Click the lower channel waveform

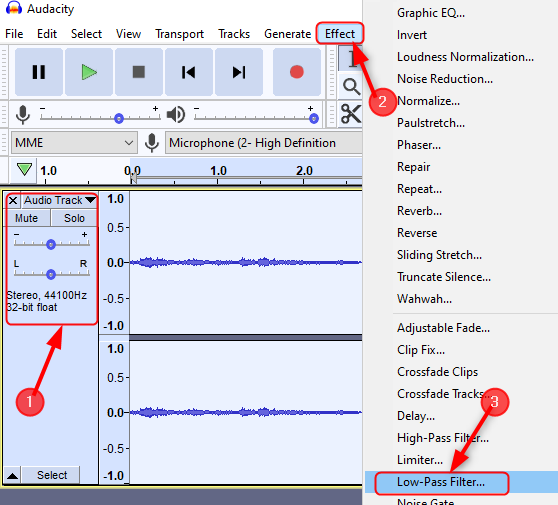click(x=246, y=412)
